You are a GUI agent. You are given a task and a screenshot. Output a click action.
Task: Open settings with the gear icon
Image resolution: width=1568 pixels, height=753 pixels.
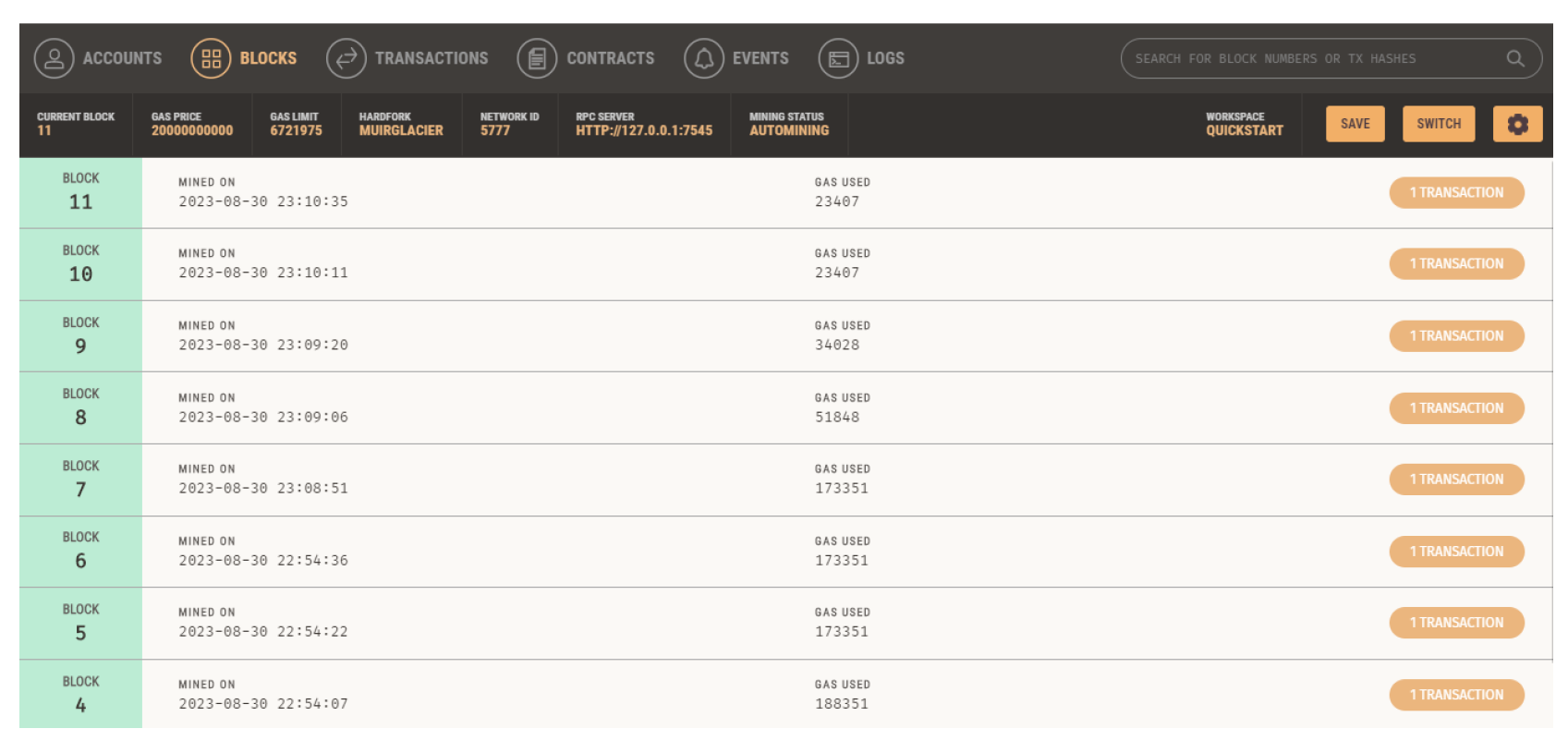[x=1517, y=124]
